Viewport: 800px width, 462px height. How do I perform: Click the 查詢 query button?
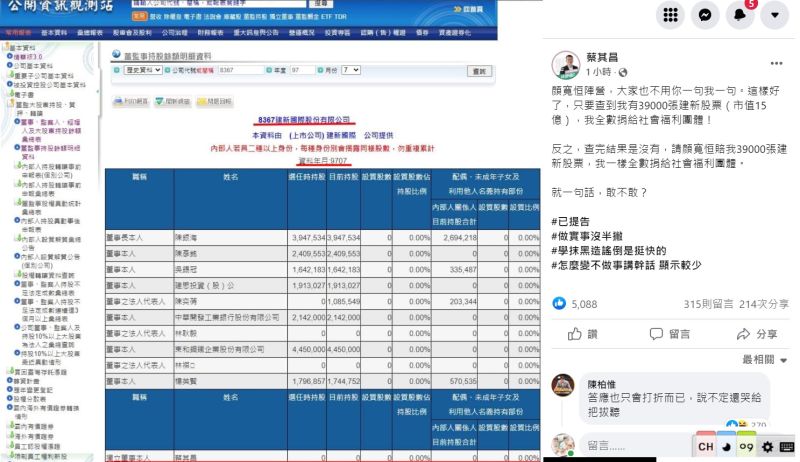pyautogui.click(x=479, y=71)
